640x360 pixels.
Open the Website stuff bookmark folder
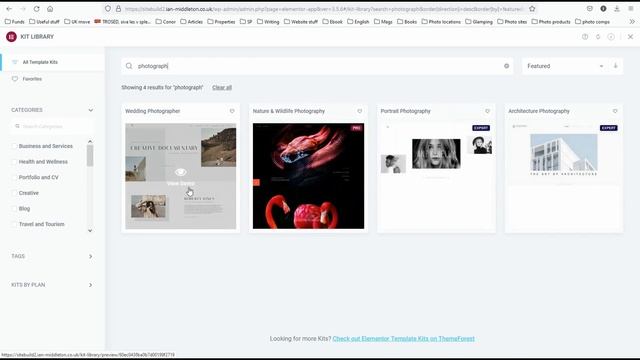tap(300, 22)
